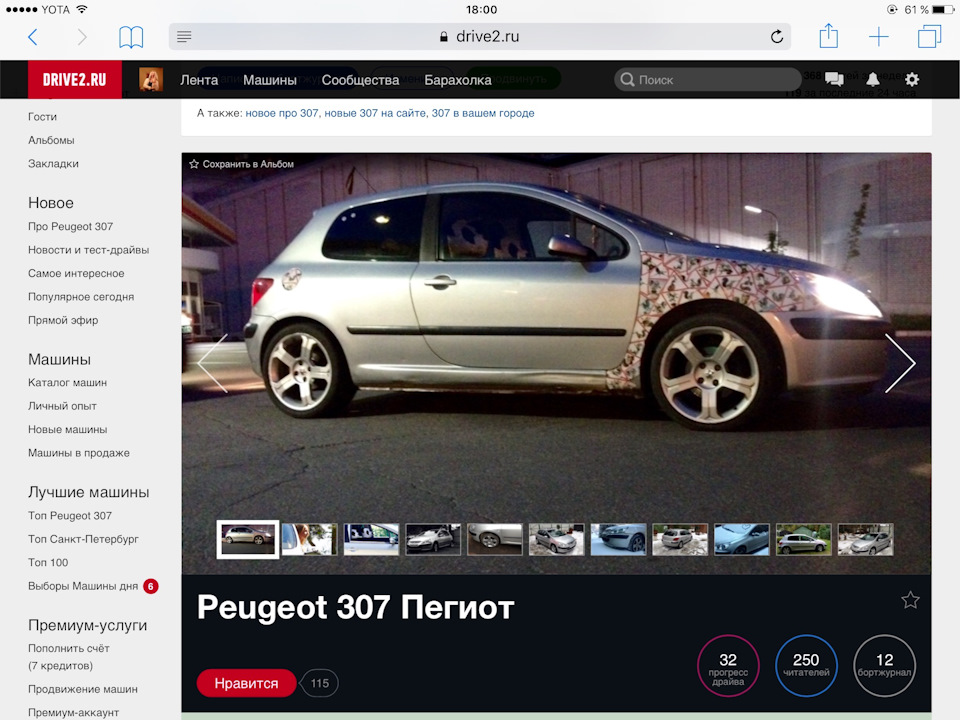Open Топ Peugeot 307 link

pos(70,516)
